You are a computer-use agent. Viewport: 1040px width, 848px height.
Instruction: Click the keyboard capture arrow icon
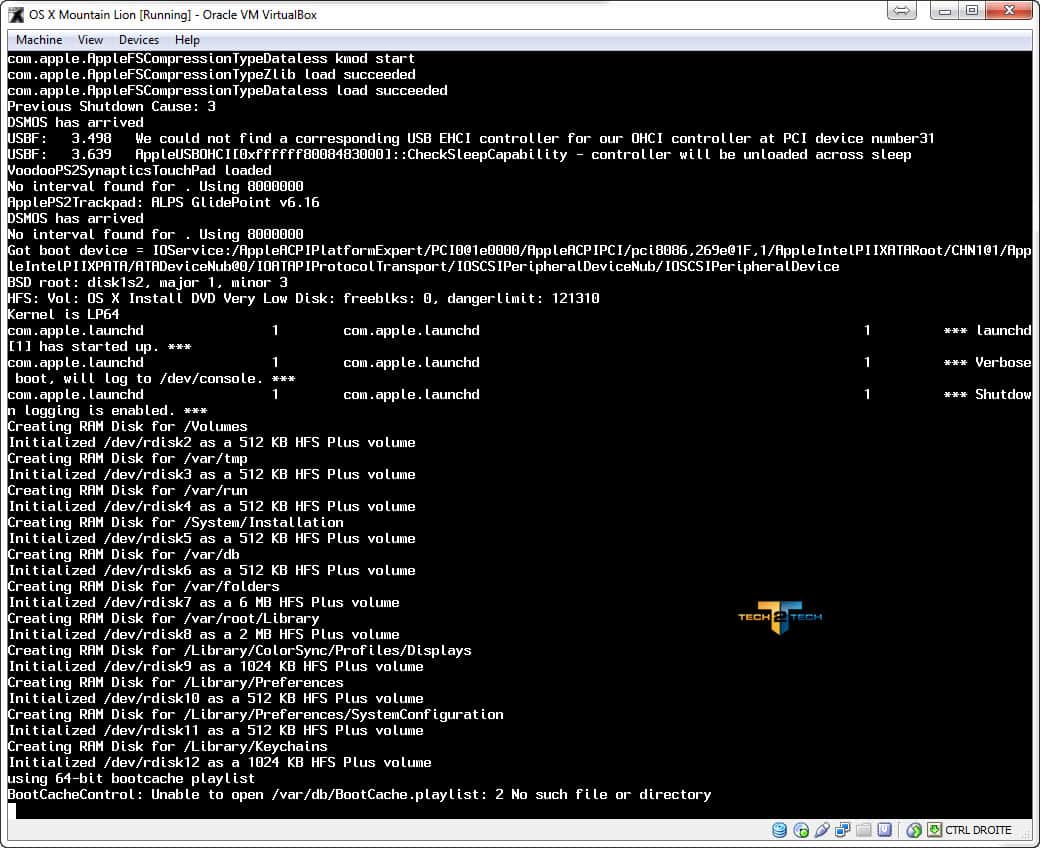(935, 829)
